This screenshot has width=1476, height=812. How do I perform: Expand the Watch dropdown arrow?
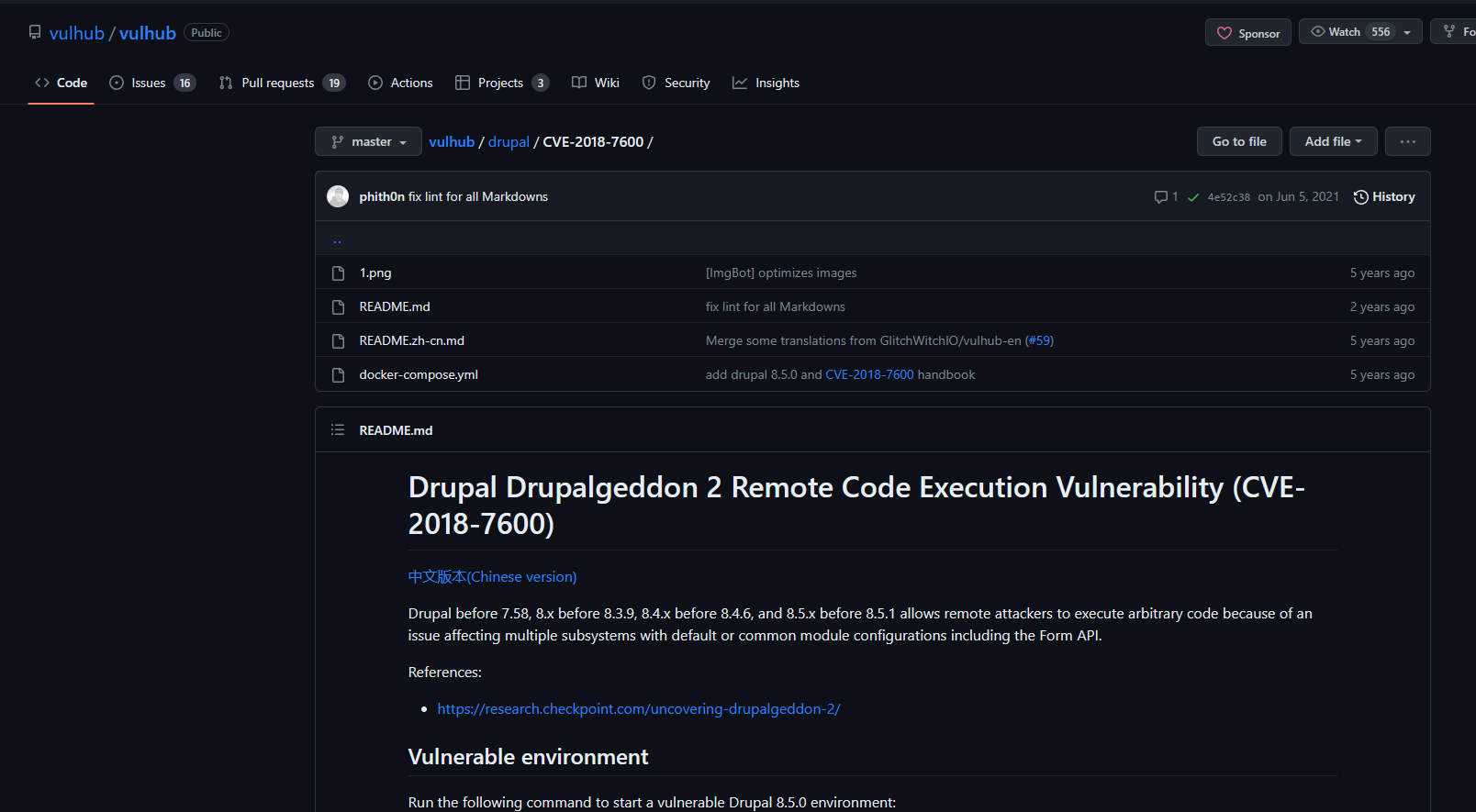click(x=1407, y=32)
